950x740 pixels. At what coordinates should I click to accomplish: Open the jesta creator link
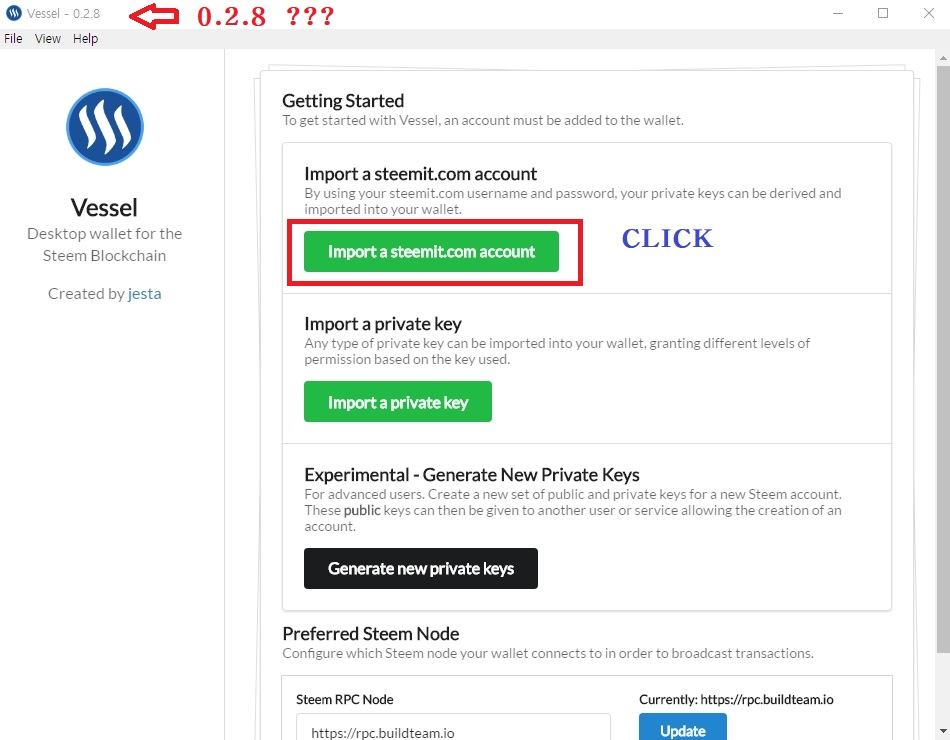coord(145,294)
